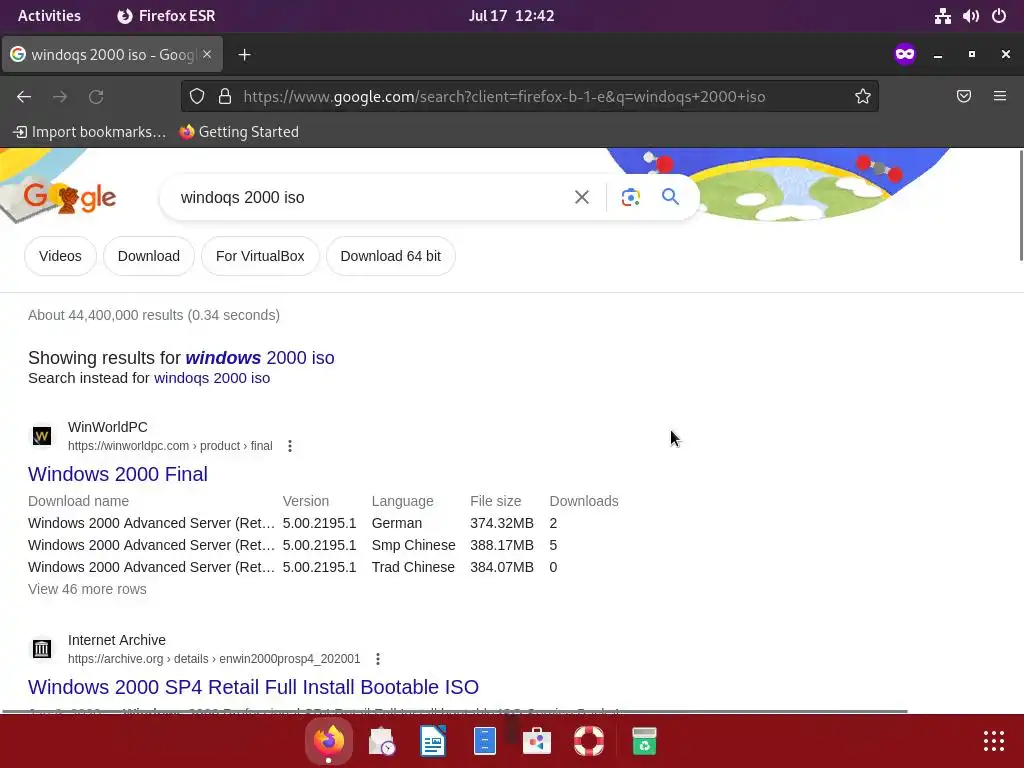Show all applications grid in the dock
Screen dimensions: 1024x768
(x=994, y=741)
